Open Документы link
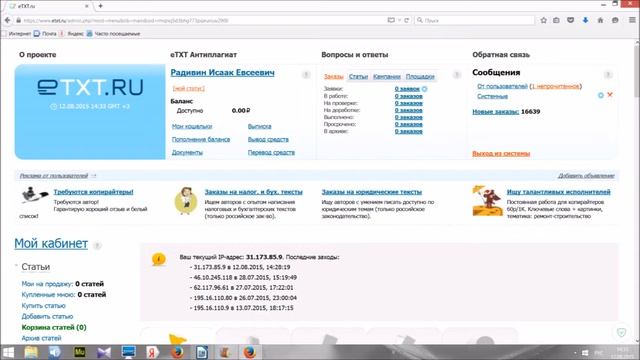The image size is (640, 360). pos(187,153)
